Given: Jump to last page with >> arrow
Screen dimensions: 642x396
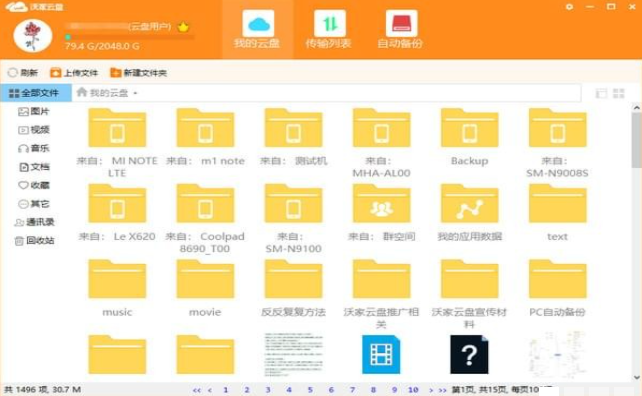Looking at the screenshot, I should coord(442,390).
